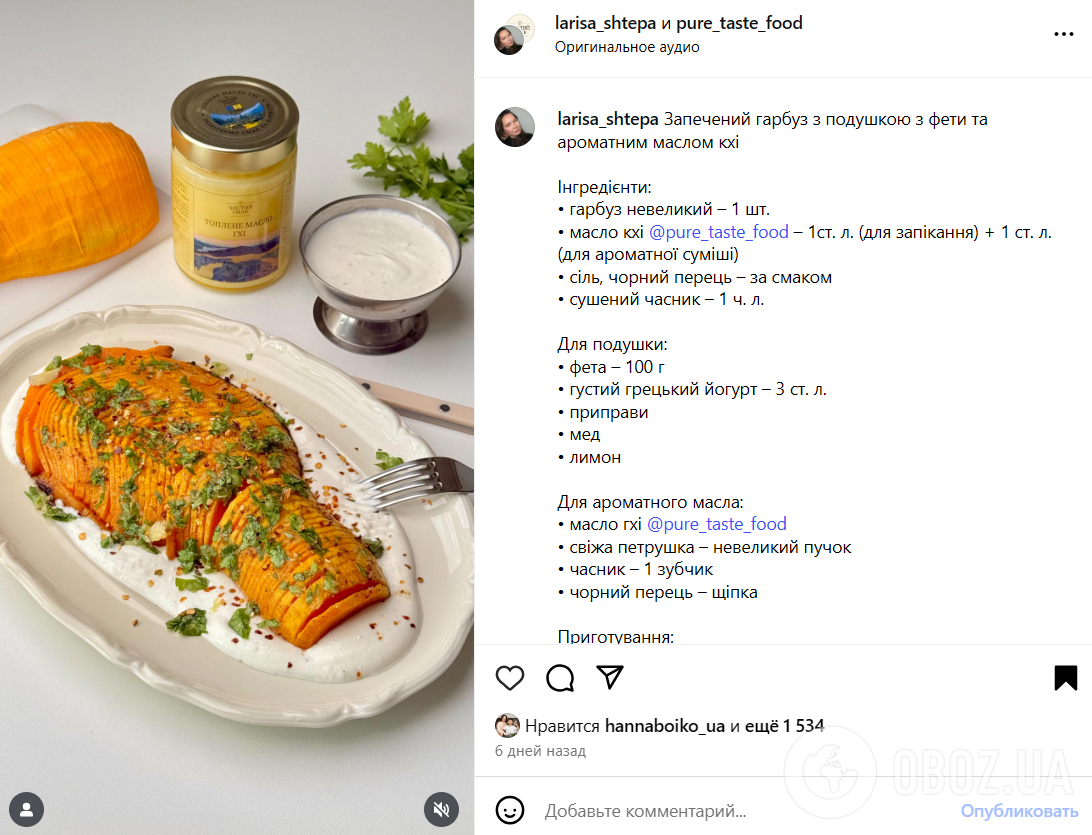
Task: Click the Оригинальное аудио link
Action: [x=627, y=47]
